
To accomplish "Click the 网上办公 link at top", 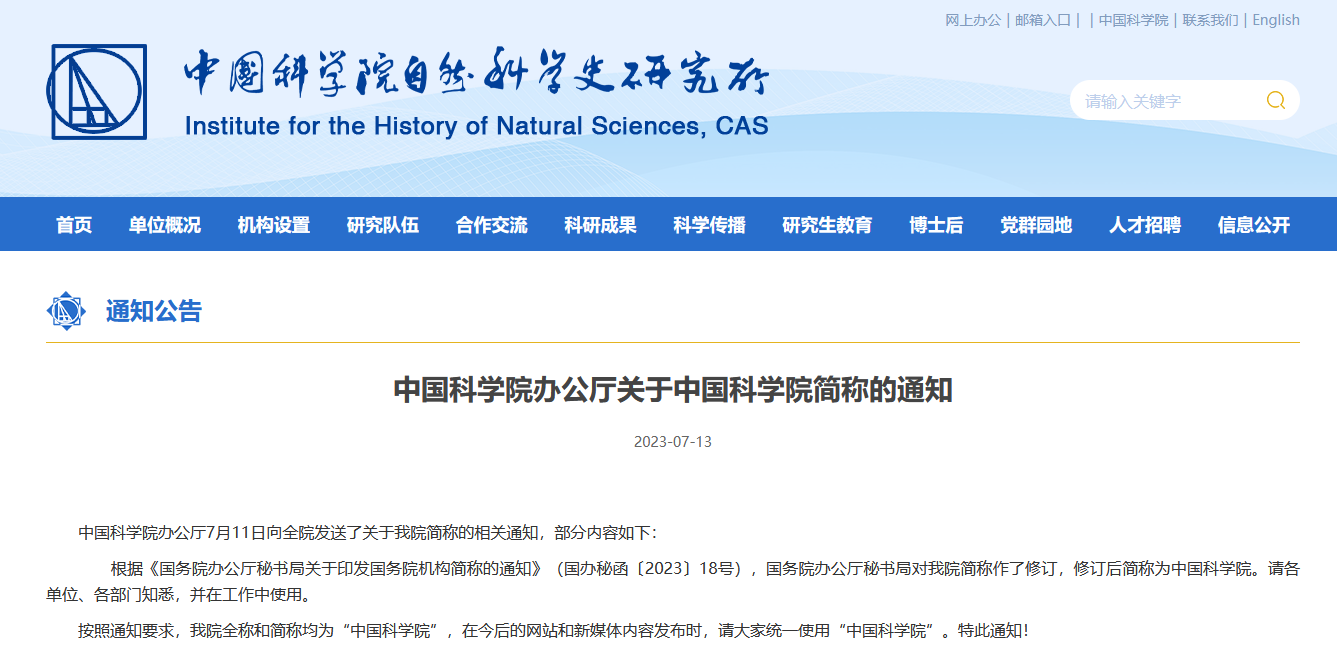I will 973,20.
